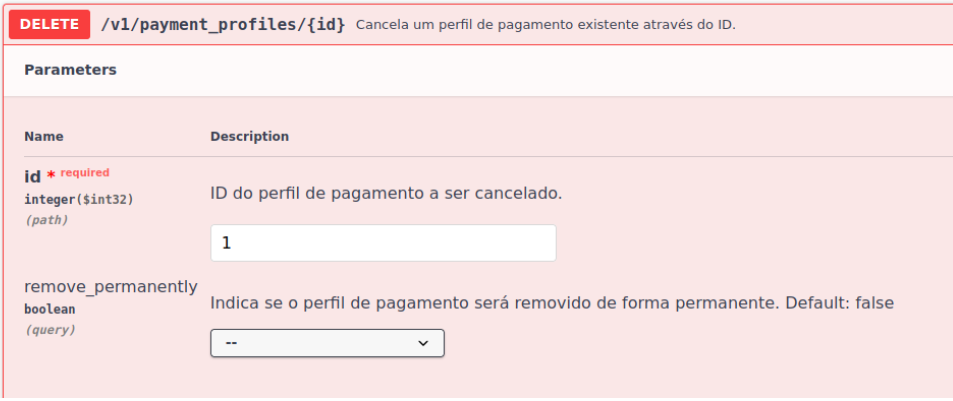This screenshot has width=953, height=401.
Task: Click the remove_permanently parameter name
Action: (x=110, y=287)
